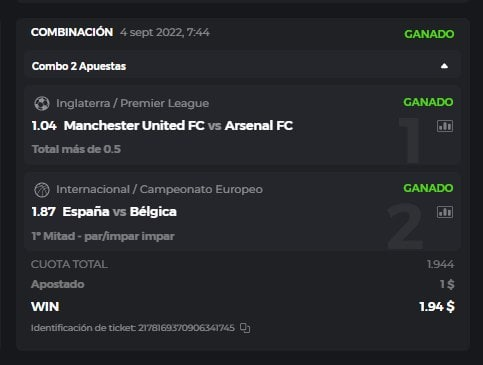Select Internacional / Campeonato Europeo label
The width and height of the screenshot is (483, 365).
pyautogui.click(x=159, y=189)
